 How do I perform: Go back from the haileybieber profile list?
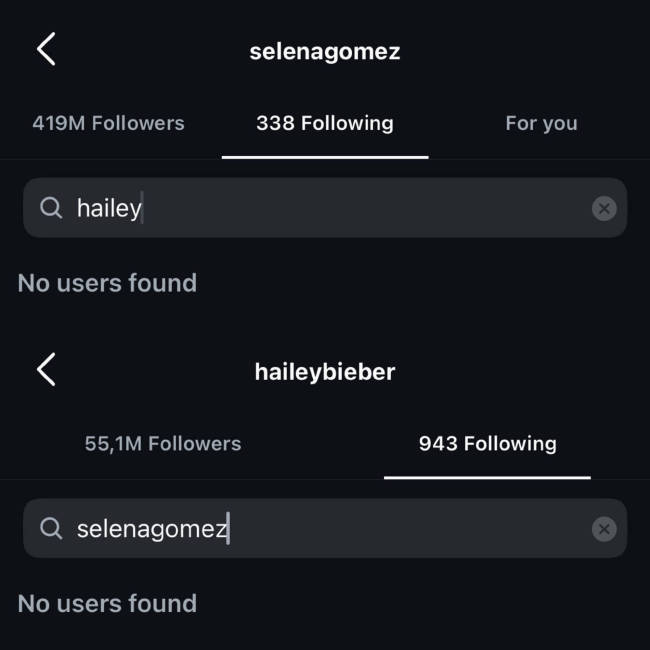[46, 370]
